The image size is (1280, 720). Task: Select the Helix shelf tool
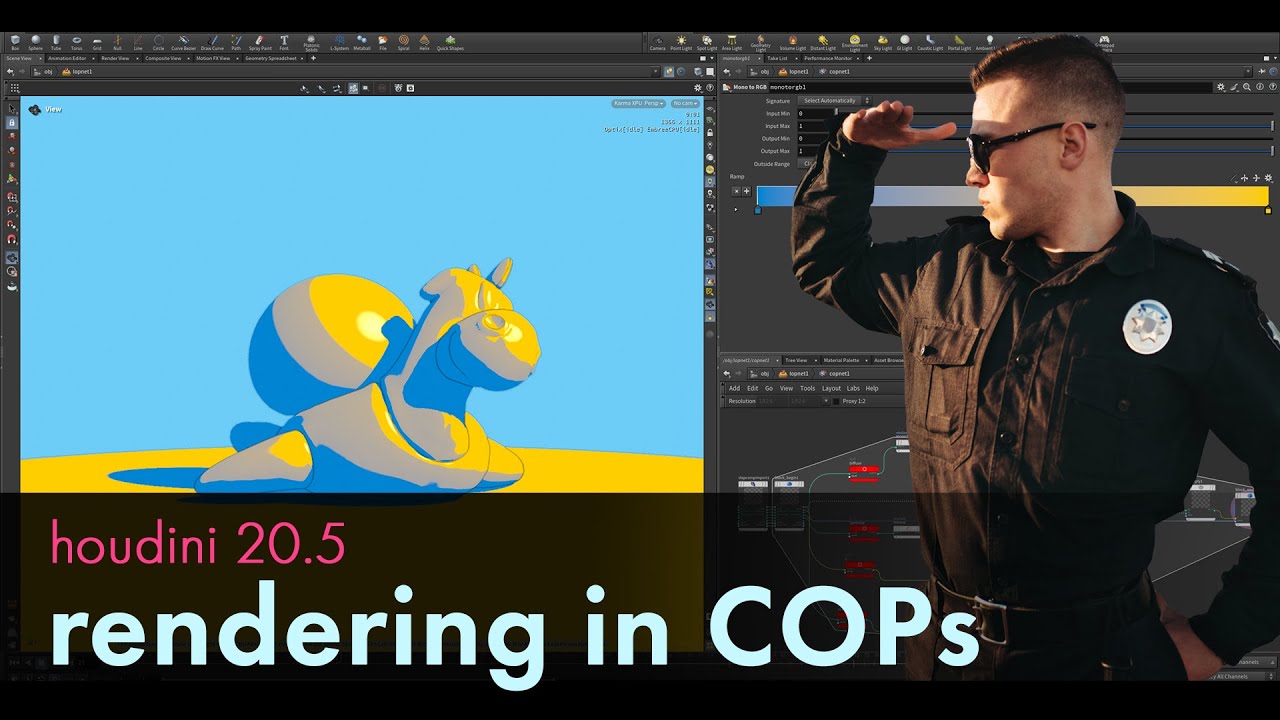point(424,42)
